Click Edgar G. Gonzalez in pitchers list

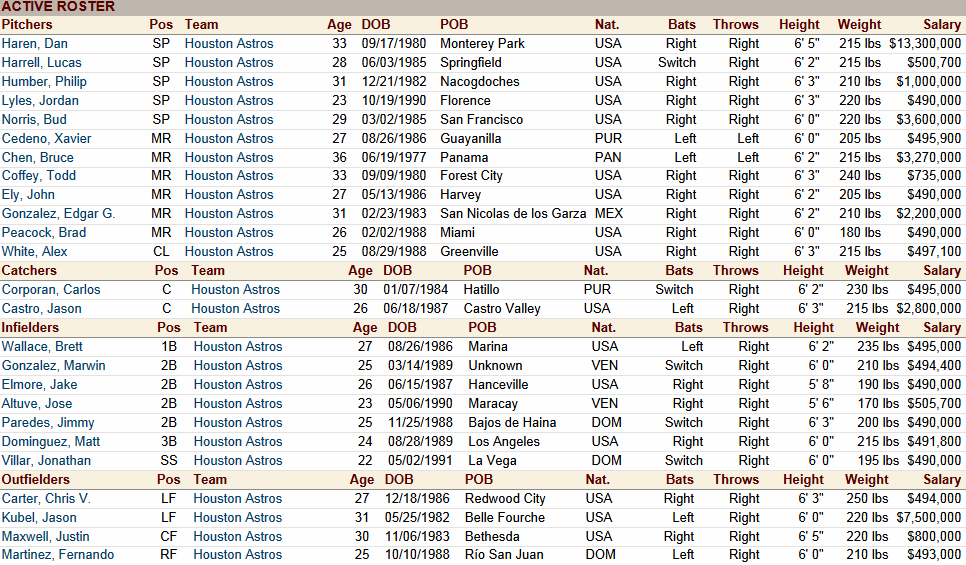coord(58,213)
